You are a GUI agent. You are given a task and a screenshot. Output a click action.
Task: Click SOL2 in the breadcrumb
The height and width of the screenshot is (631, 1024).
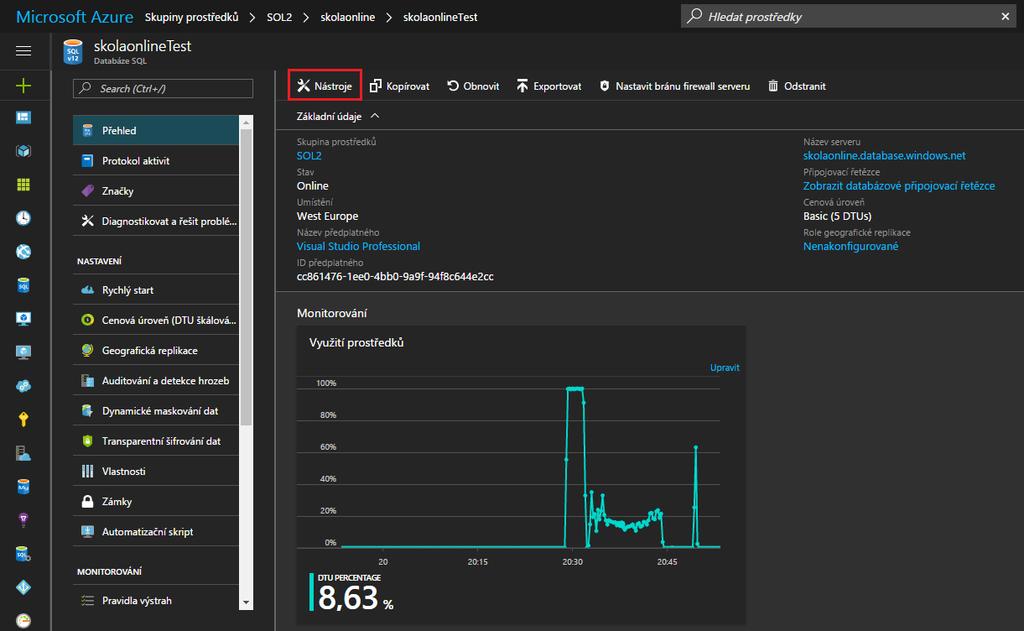[279, 17]
